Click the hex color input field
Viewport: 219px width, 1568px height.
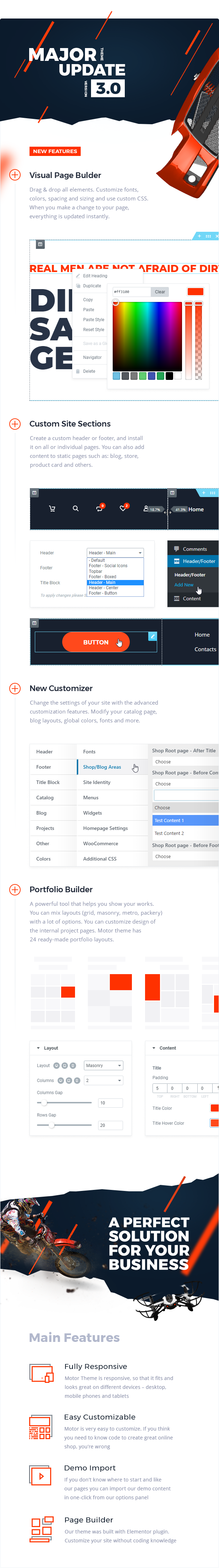coord(130,292)
